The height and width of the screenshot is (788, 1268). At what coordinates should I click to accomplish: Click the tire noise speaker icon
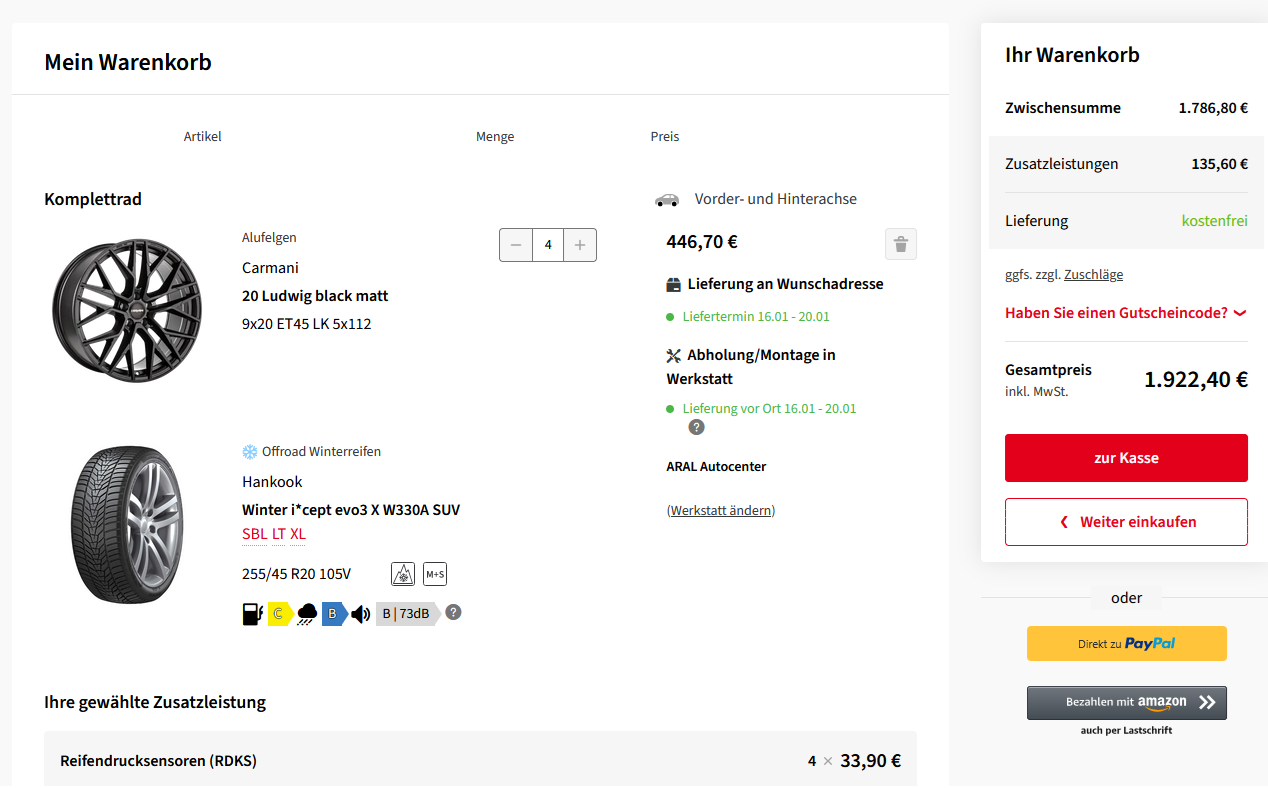click(361, 613)
